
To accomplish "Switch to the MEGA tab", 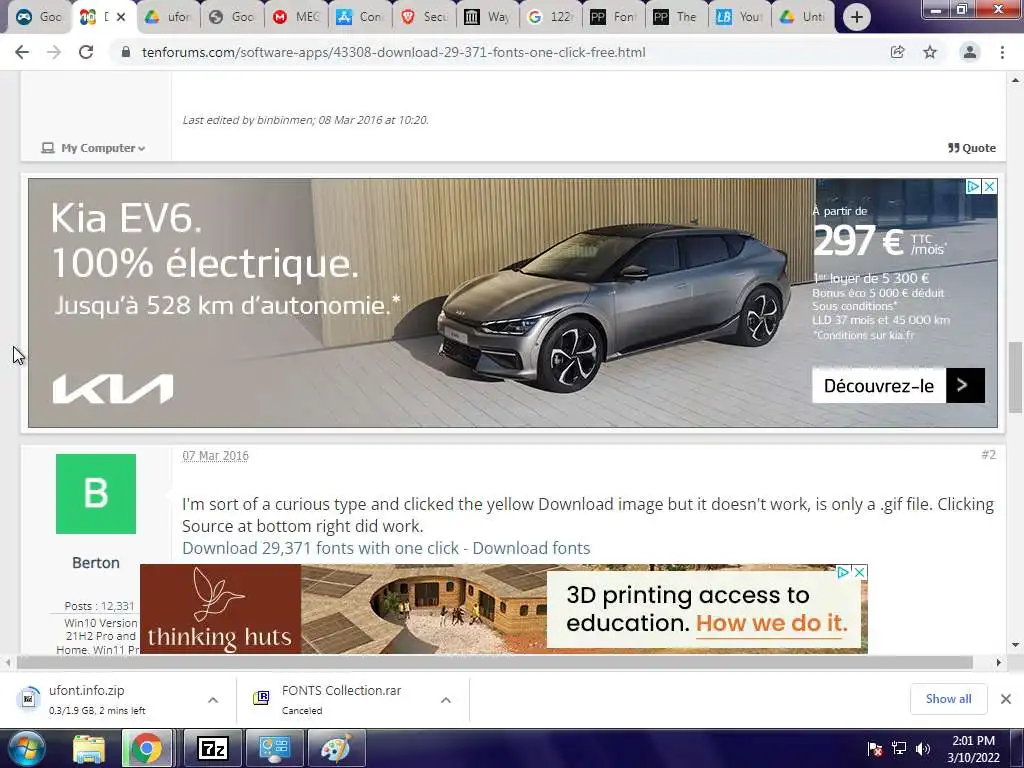I will pyautogui.click(x=296, y=17).
